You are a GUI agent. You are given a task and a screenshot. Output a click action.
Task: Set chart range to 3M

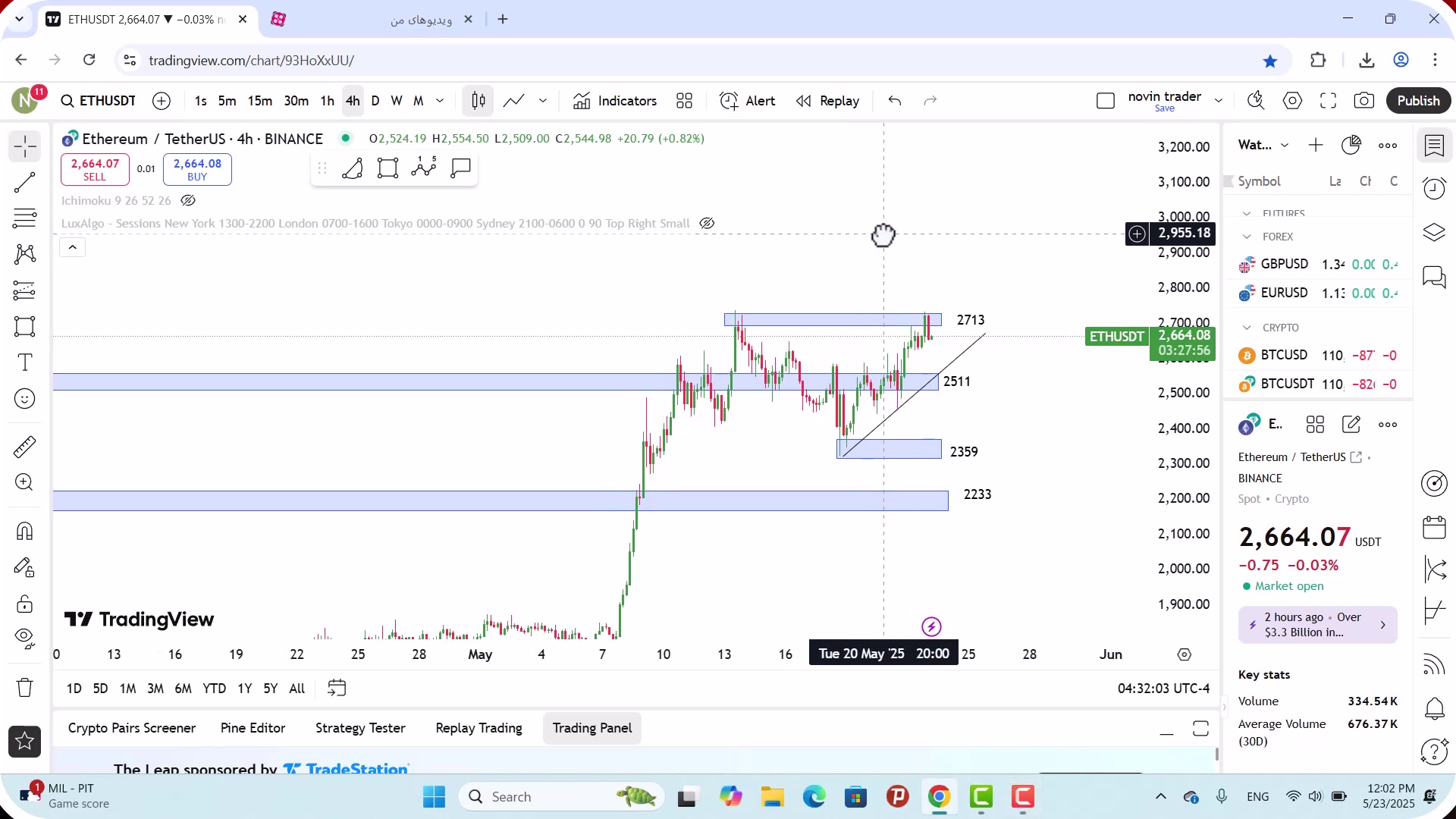[x=155, y=689]
